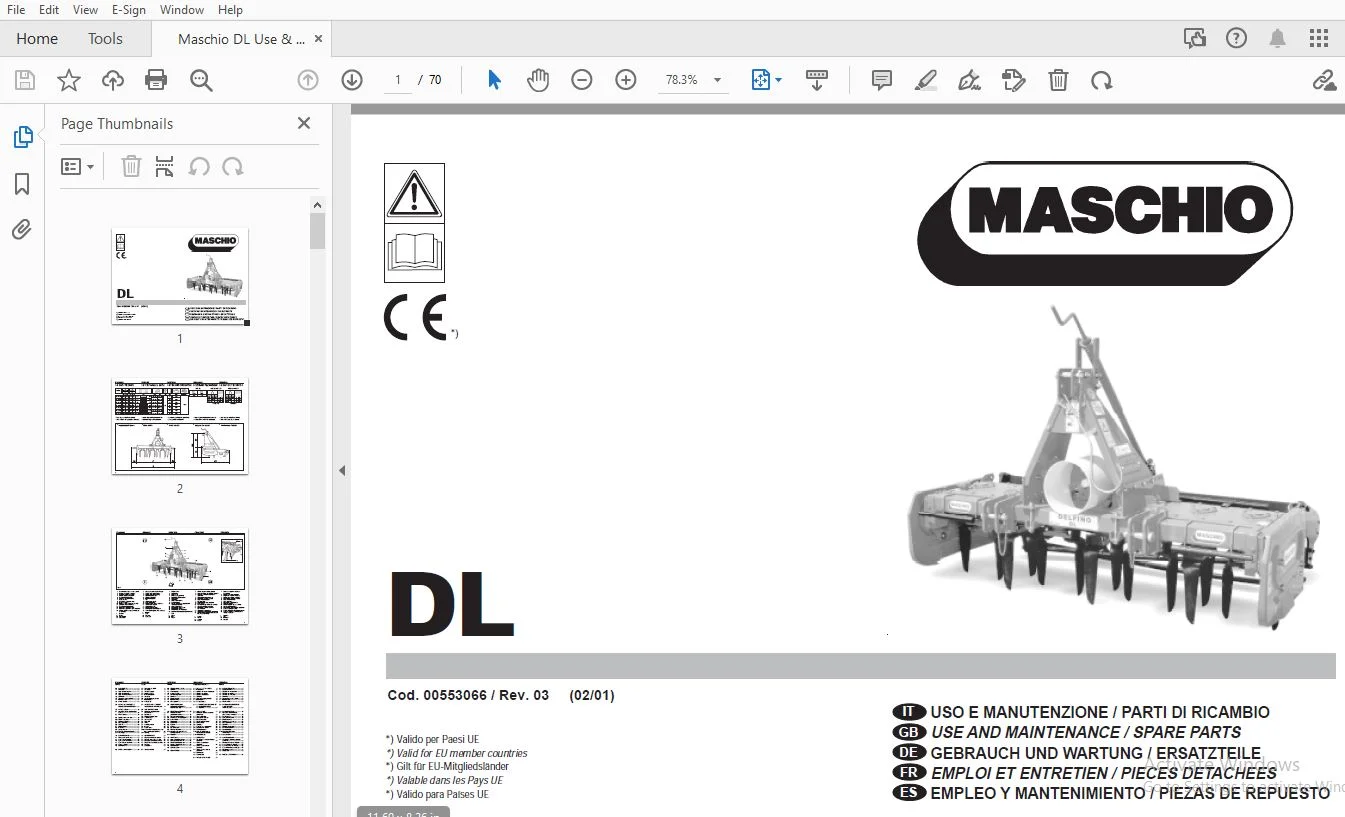Show notifications with the bell icon
The height and width of the screenshot is (817, 1345).
(x=1277, y=39)
